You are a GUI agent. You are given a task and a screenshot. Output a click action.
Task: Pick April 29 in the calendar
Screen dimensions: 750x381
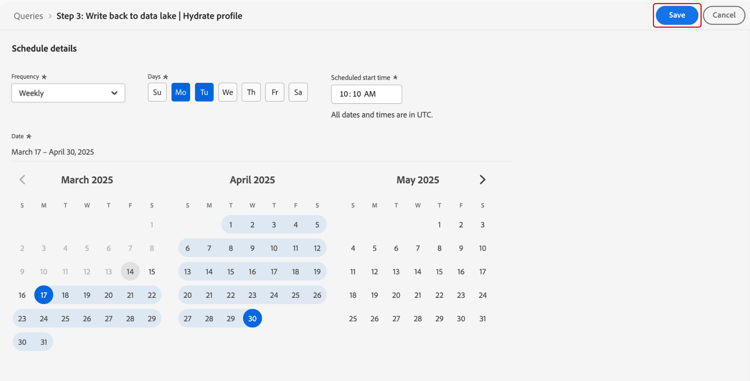pyautogui.click(x=231, y=319)
